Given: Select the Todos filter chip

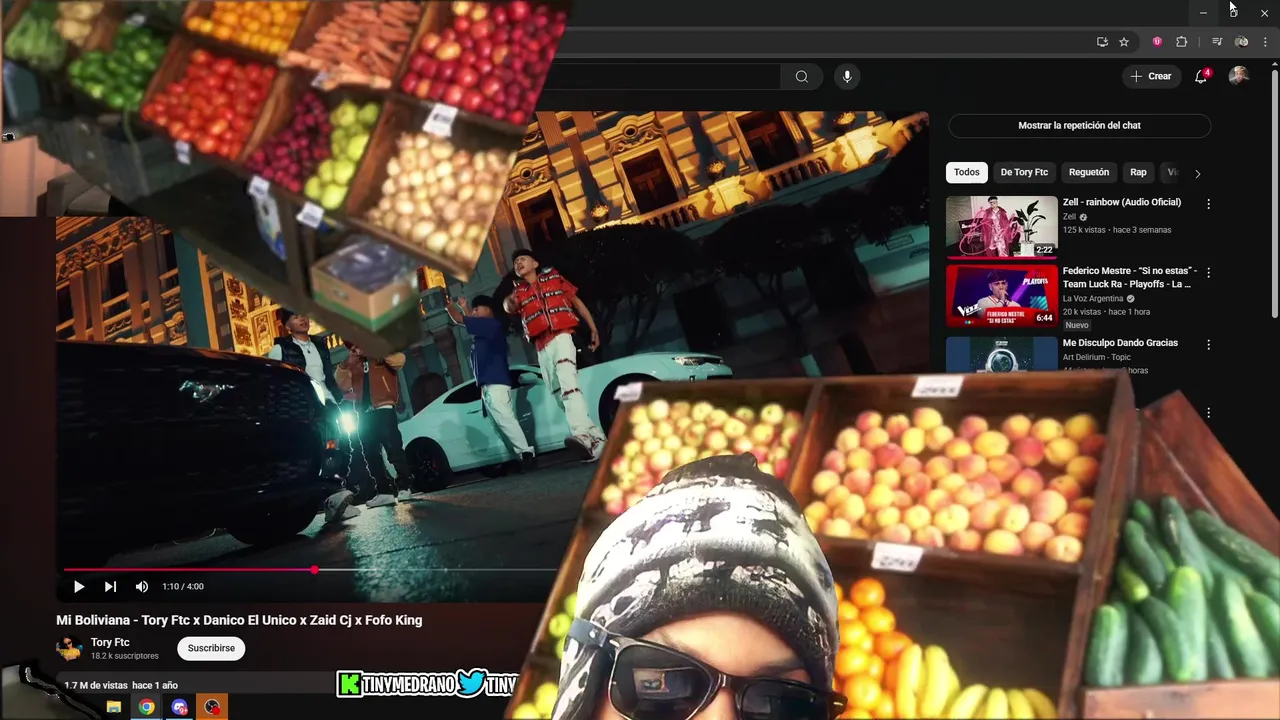Looking at the screenshot, I should [967, 172].
